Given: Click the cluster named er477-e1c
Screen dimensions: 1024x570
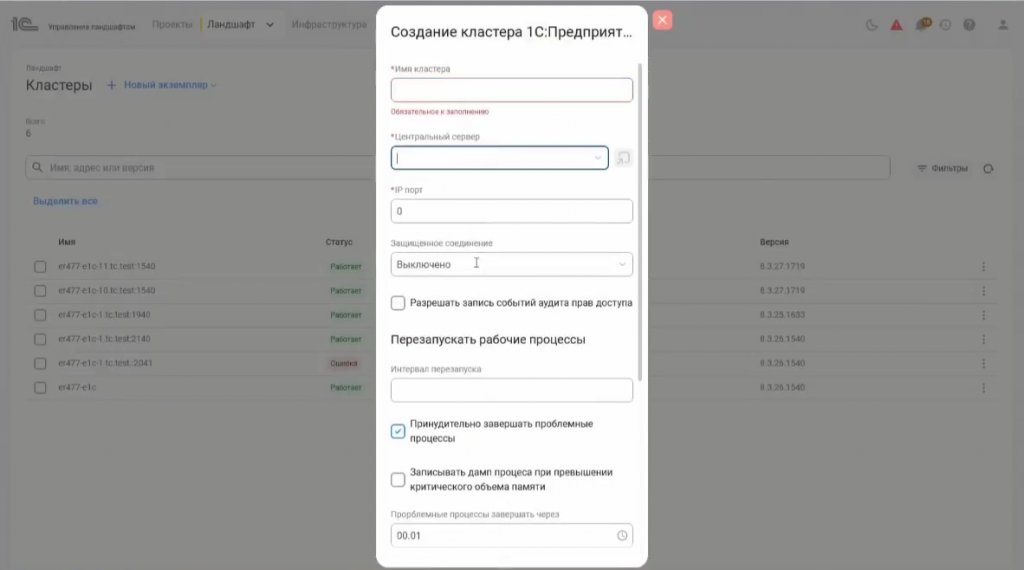Looking at the screenshot, I should [77, 387].
